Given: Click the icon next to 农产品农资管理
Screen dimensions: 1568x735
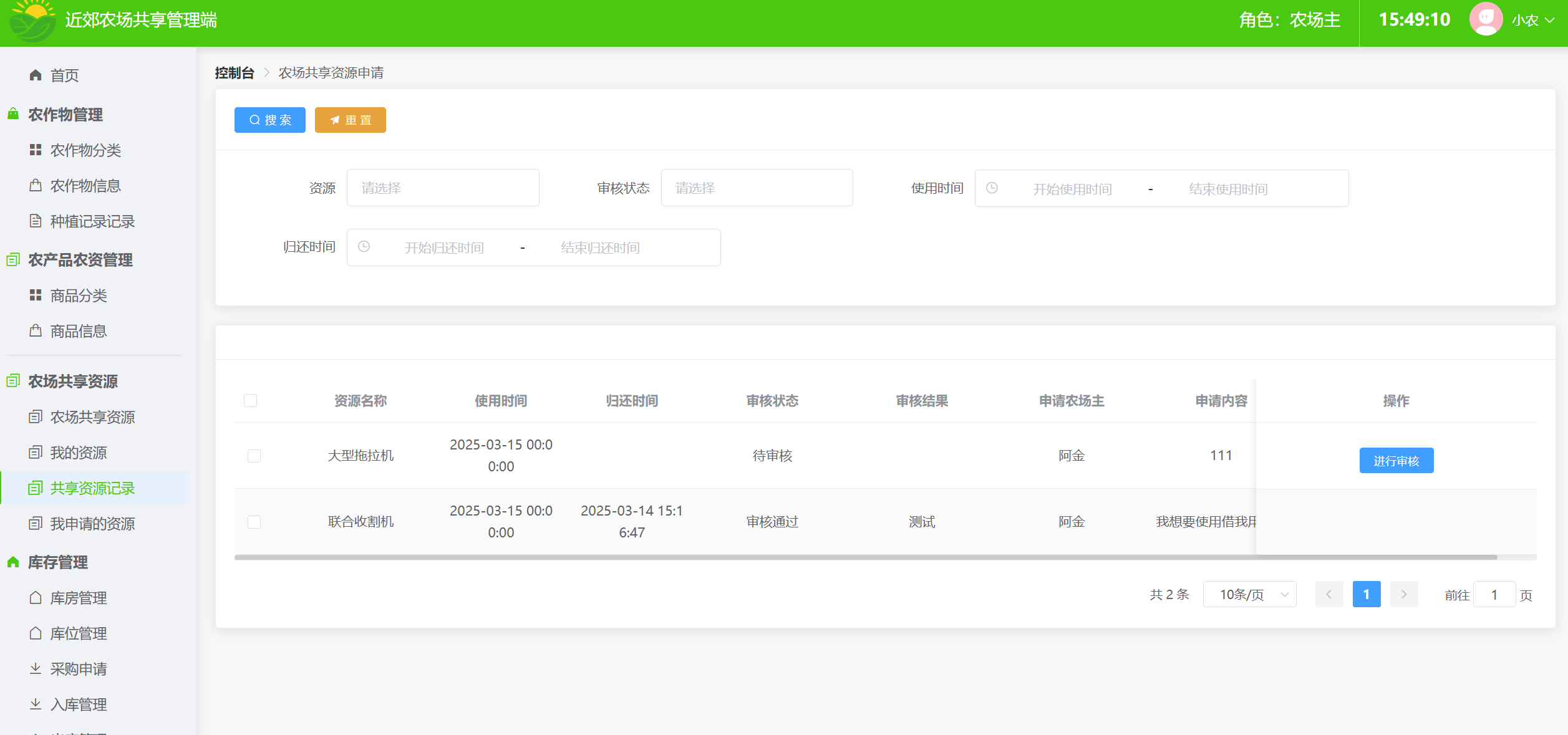Looking at the screenshot, I should [13, 259].
